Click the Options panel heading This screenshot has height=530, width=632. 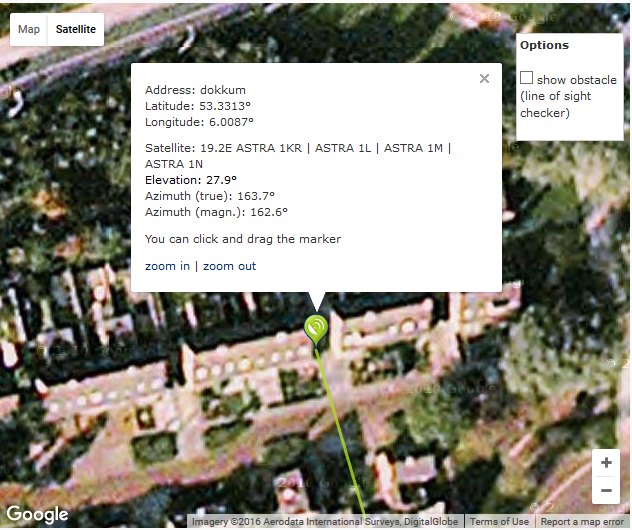pos(545,45)
